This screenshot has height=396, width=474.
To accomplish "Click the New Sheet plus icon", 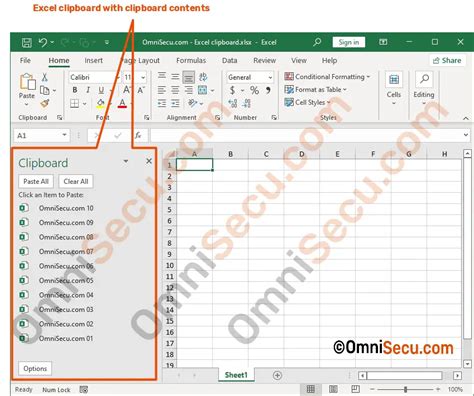I will [x=277, y=376].
